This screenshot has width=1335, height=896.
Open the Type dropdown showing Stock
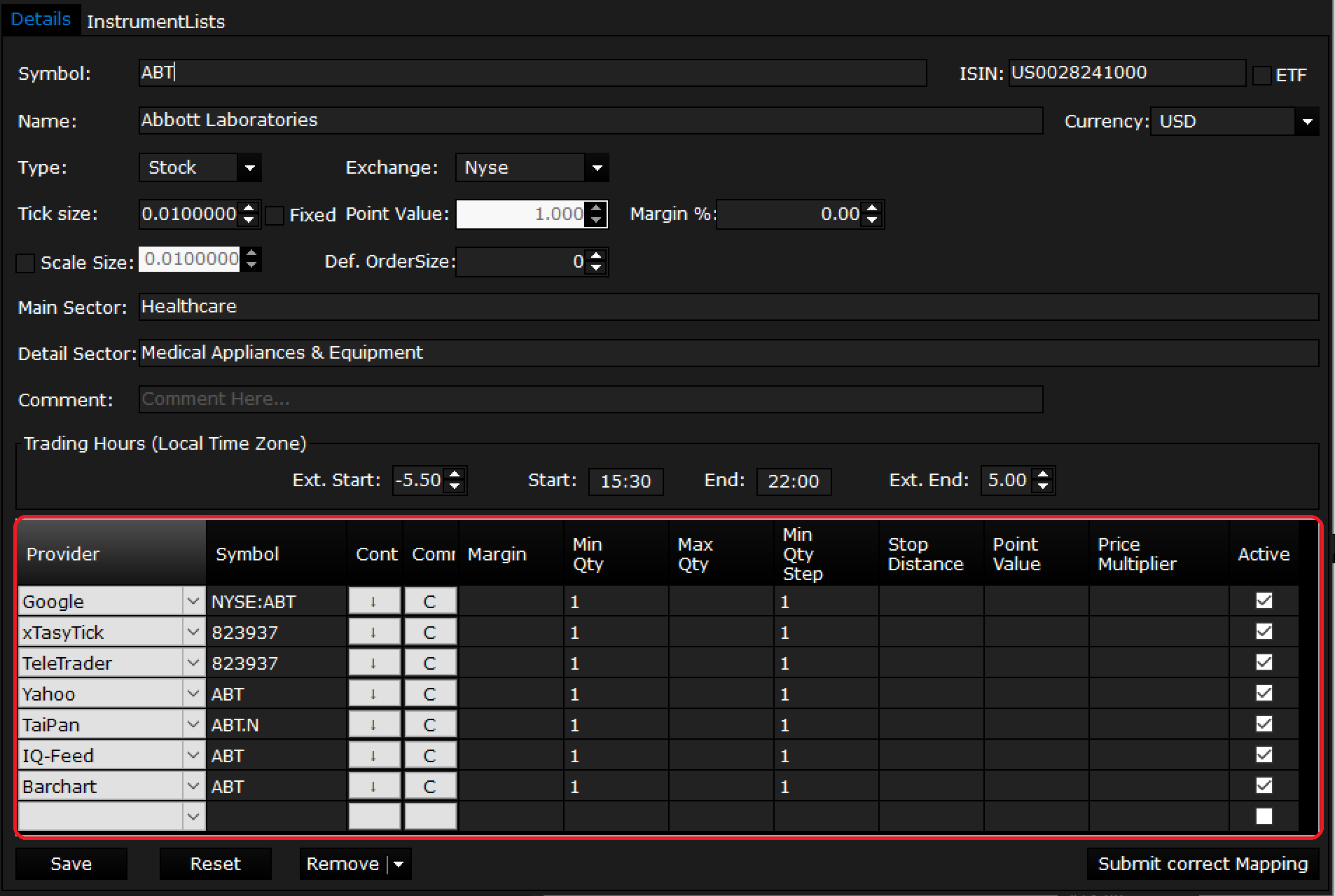(x=249, y=168)
